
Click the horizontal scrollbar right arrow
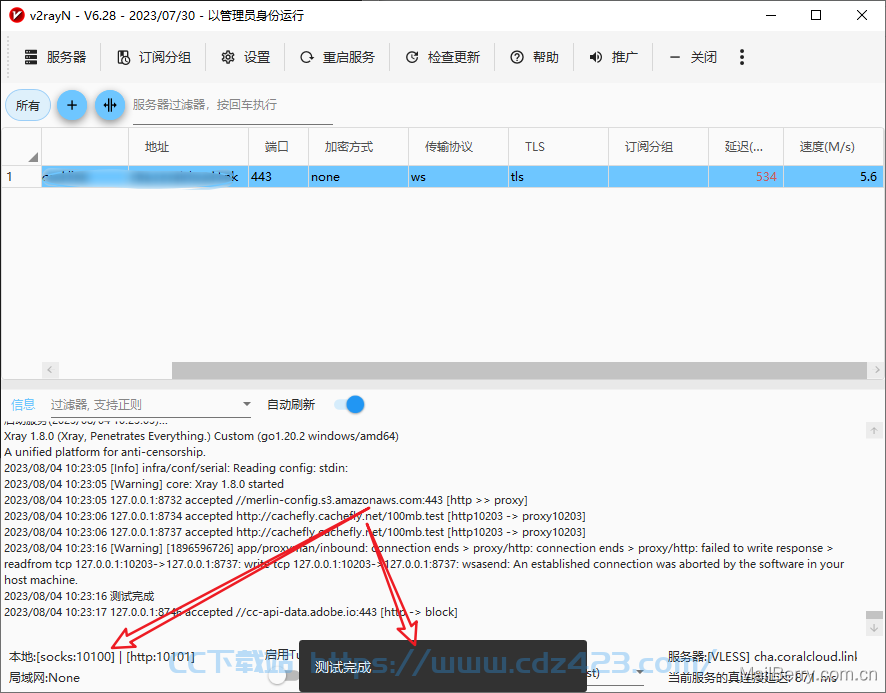pyautogui.click(x=876, y=370)
